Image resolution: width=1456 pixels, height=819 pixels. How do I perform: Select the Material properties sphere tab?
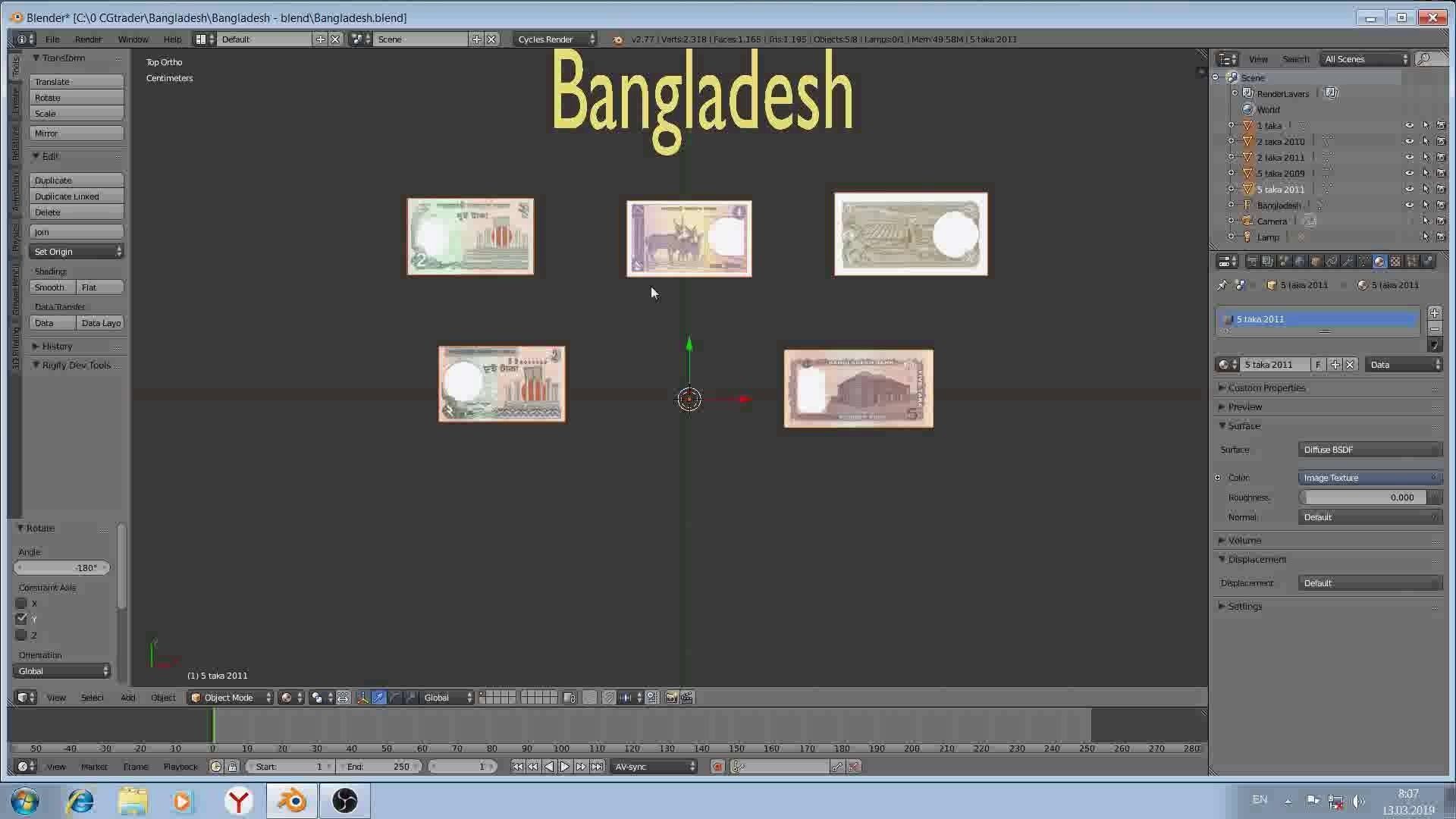point(1379,261)
